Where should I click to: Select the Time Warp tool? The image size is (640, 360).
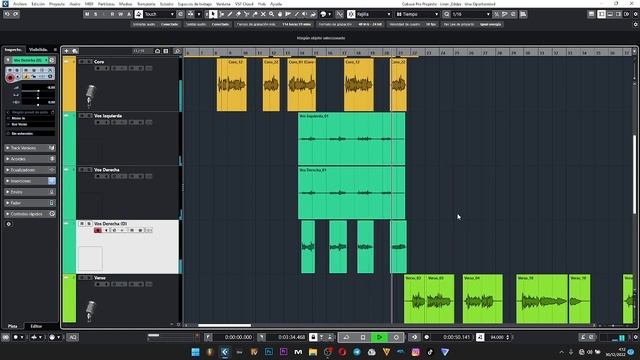click(x=288, y=14)
